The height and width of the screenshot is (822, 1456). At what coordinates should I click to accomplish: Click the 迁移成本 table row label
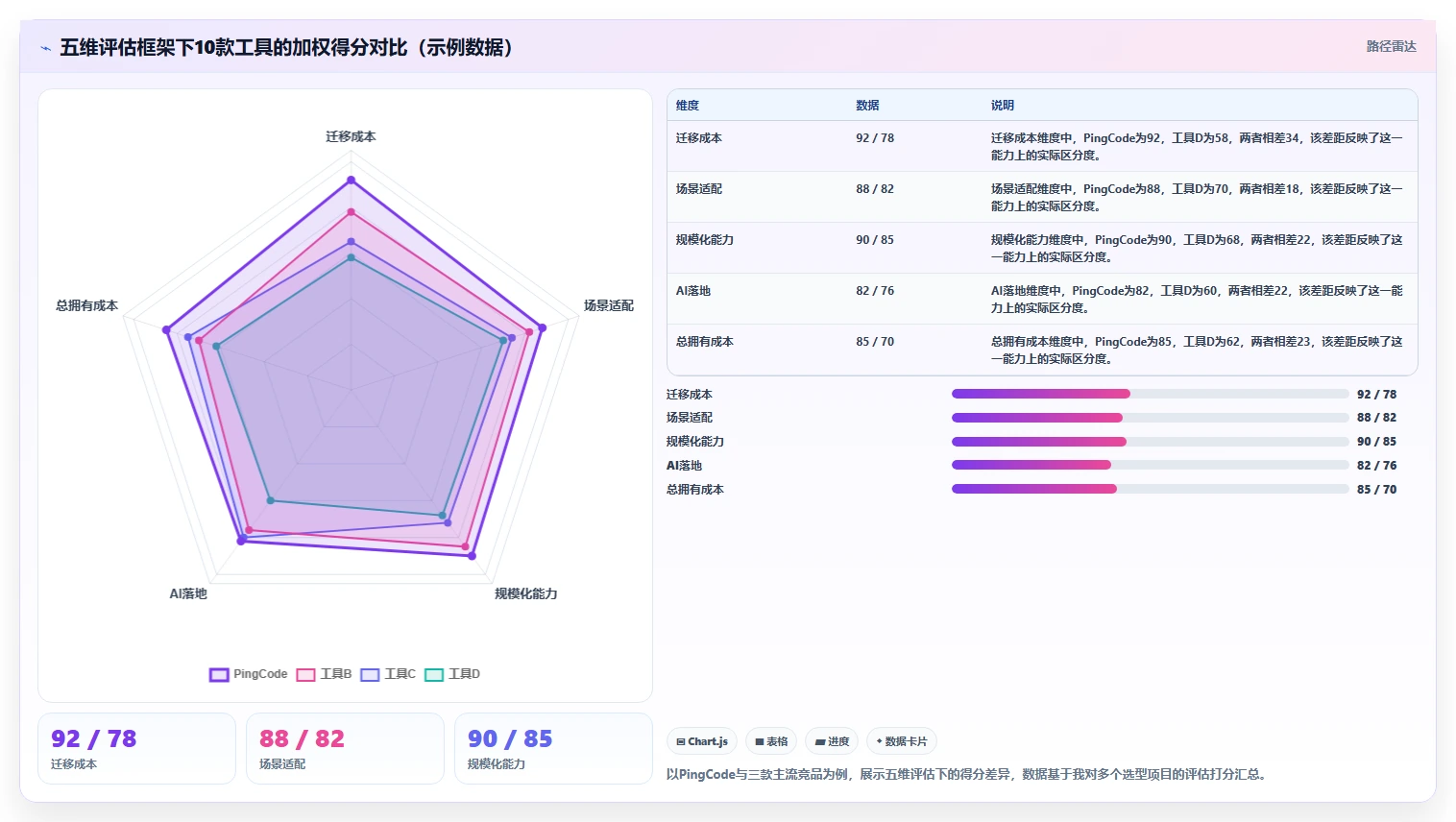point(699,138)
